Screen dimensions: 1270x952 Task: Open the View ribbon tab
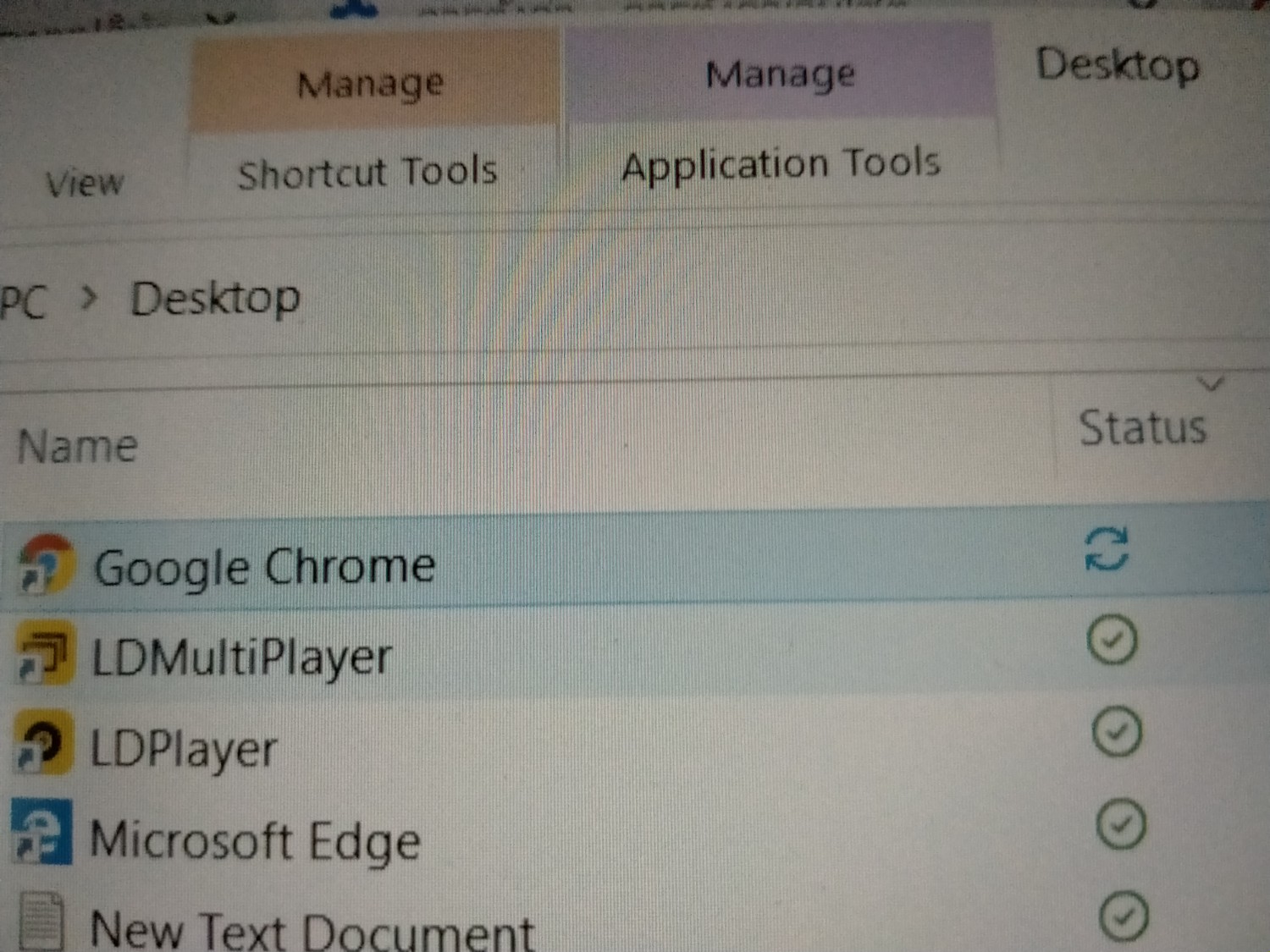[x=85, y=183]
